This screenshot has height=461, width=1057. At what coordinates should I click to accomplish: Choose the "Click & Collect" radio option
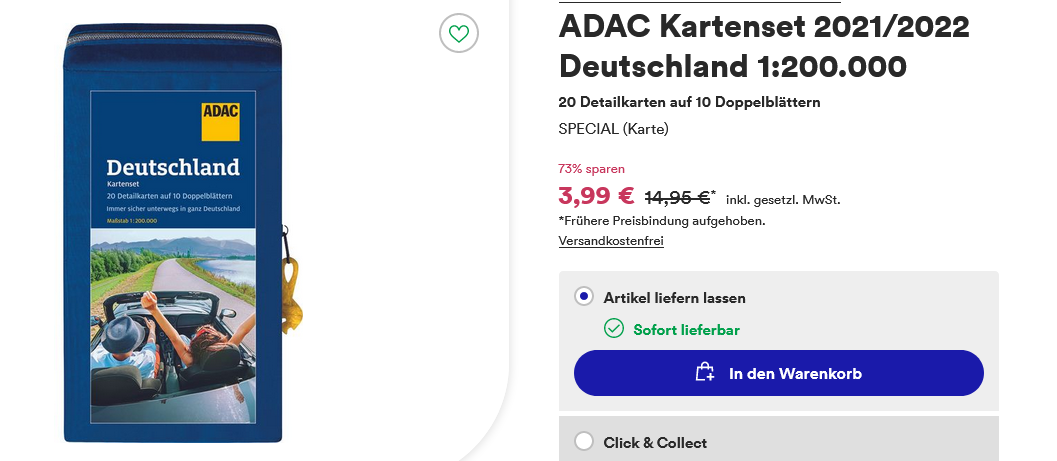584,442
